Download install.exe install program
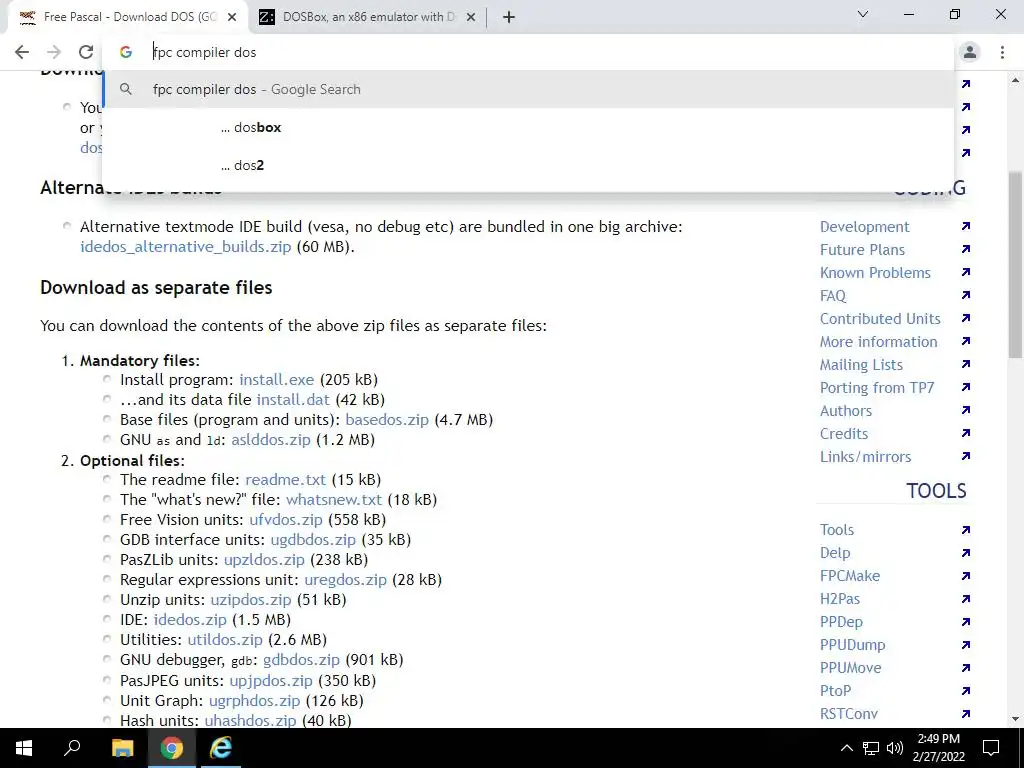The height and width of the screenshot is (768, 1024). coord(276,379)
